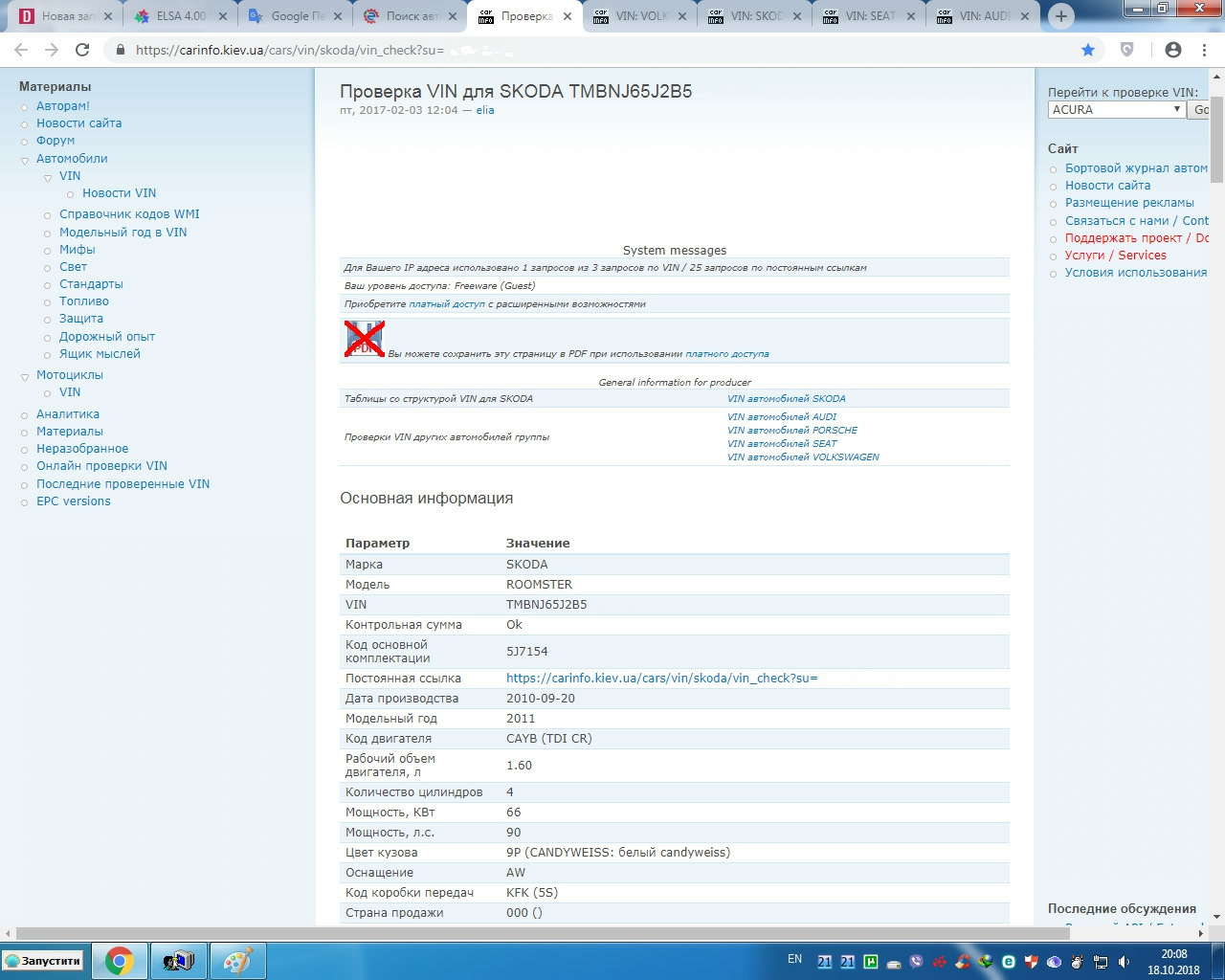Click the crossed-out PDF save icon
The image size is (1225, 980).
click(364, 339)
